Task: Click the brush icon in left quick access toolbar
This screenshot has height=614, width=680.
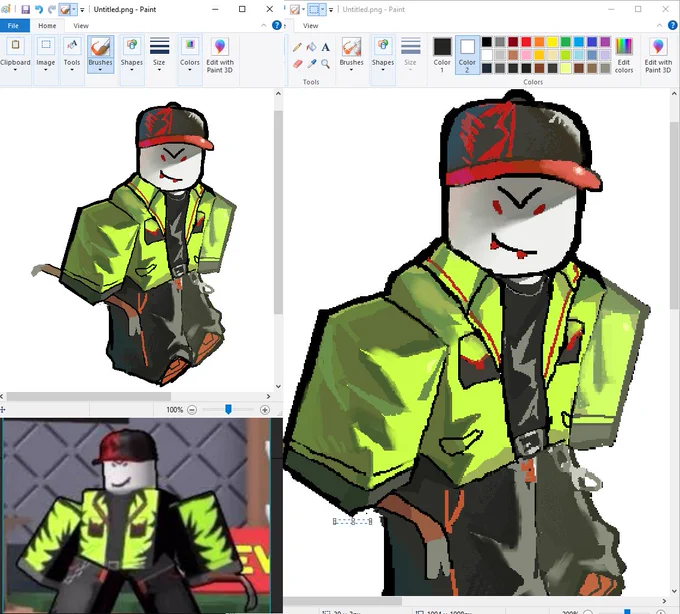Action: [x=65, y=9]
